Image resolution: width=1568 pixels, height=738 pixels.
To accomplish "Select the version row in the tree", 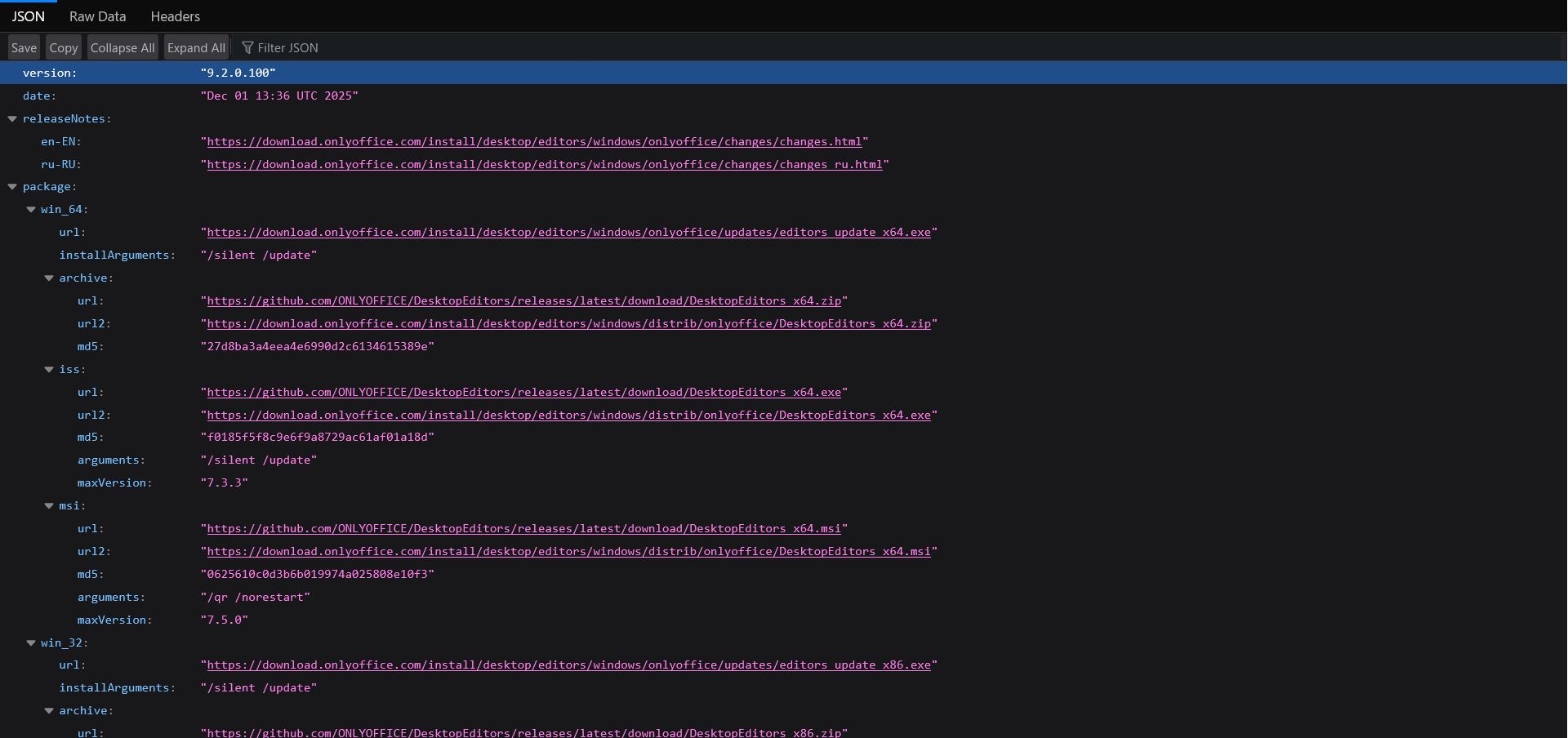I will (49, 73).
